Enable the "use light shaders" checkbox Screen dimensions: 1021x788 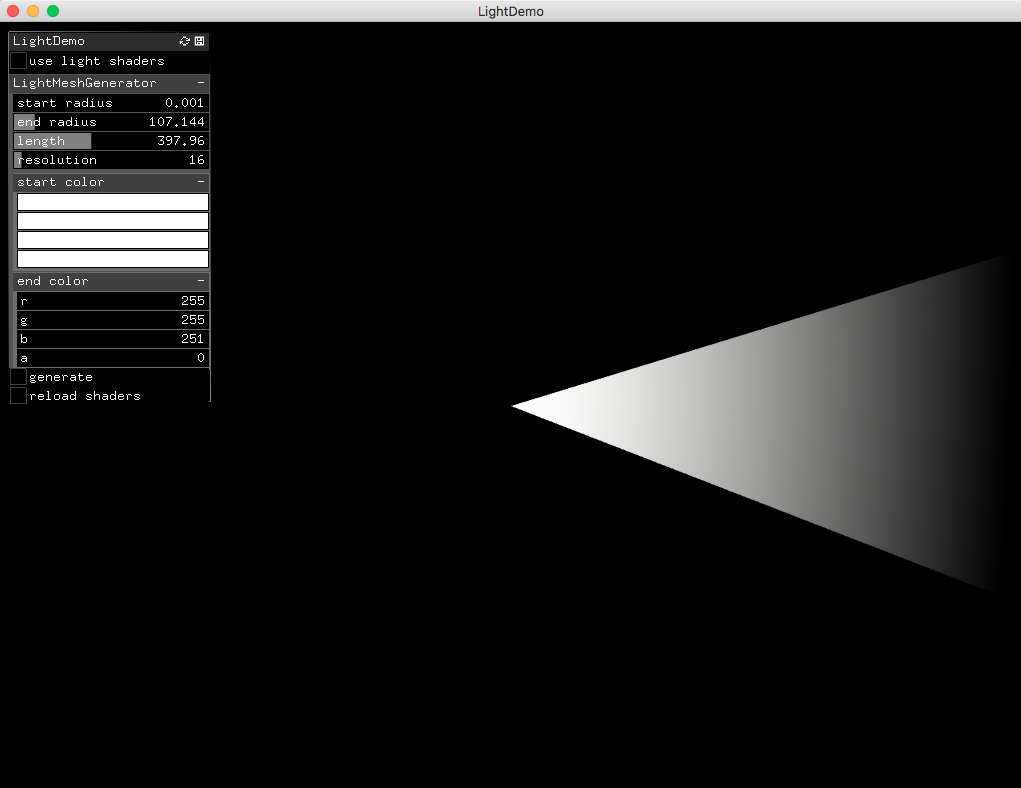pos(17,60)
